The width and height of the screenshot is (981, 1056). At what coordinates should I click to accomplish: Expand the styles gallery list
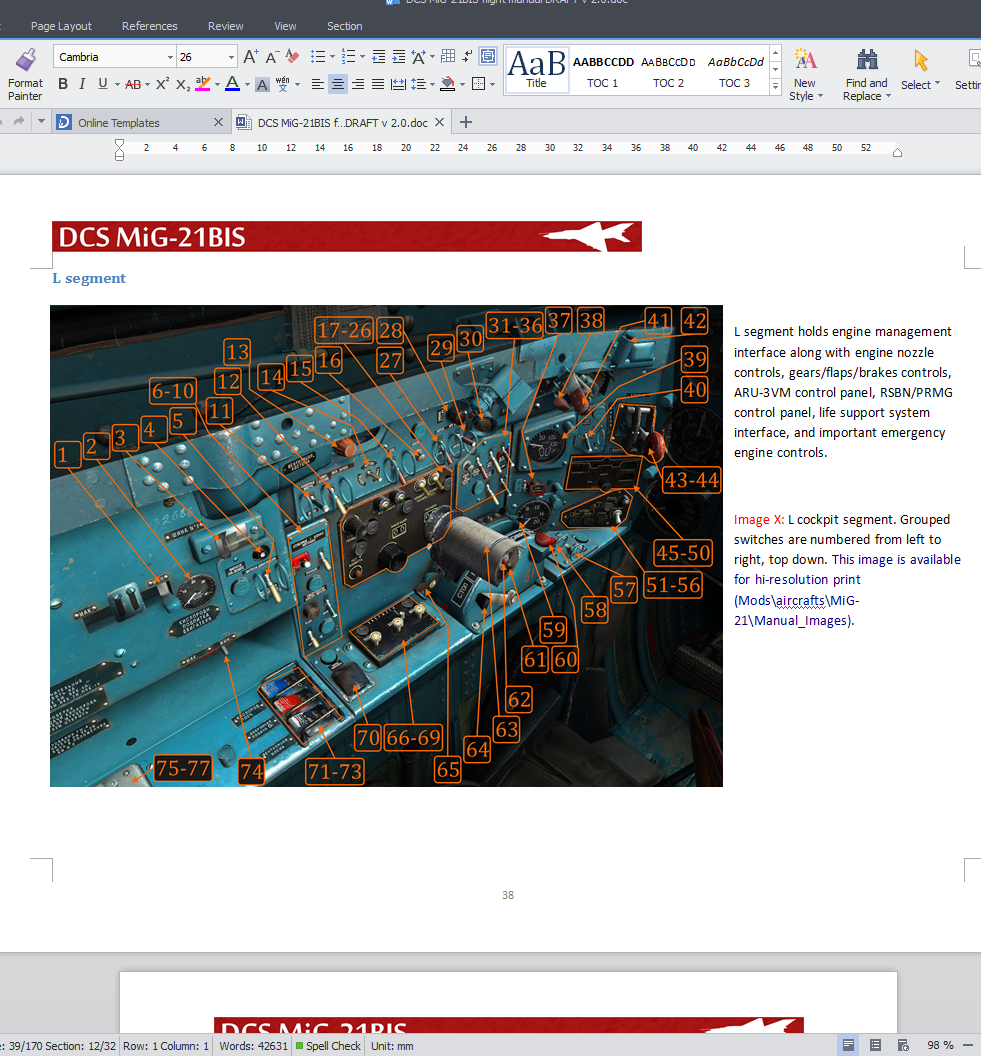(x=776, y=86)
